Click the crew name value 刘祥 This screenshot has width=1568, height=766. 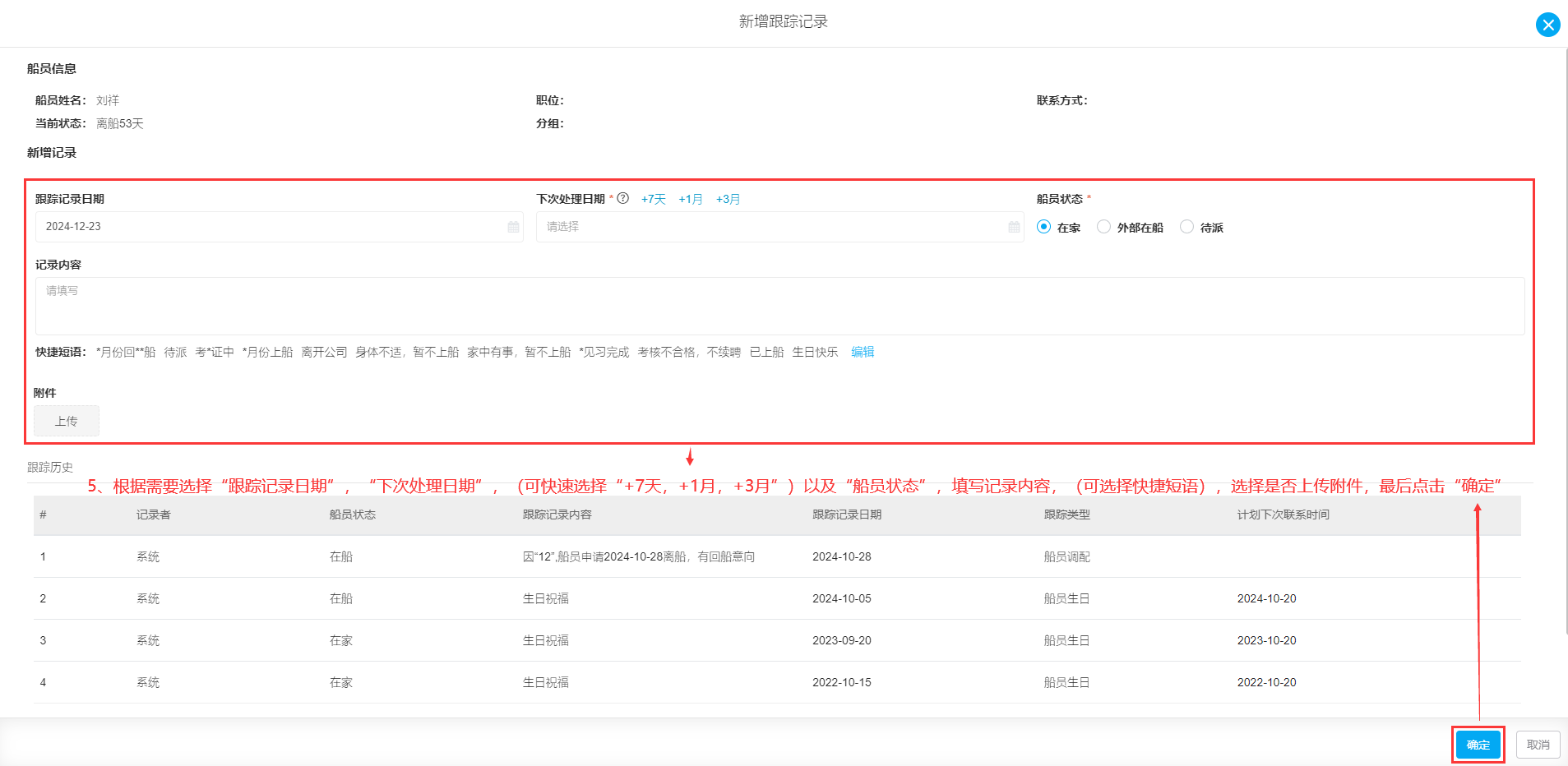point(108,100)
